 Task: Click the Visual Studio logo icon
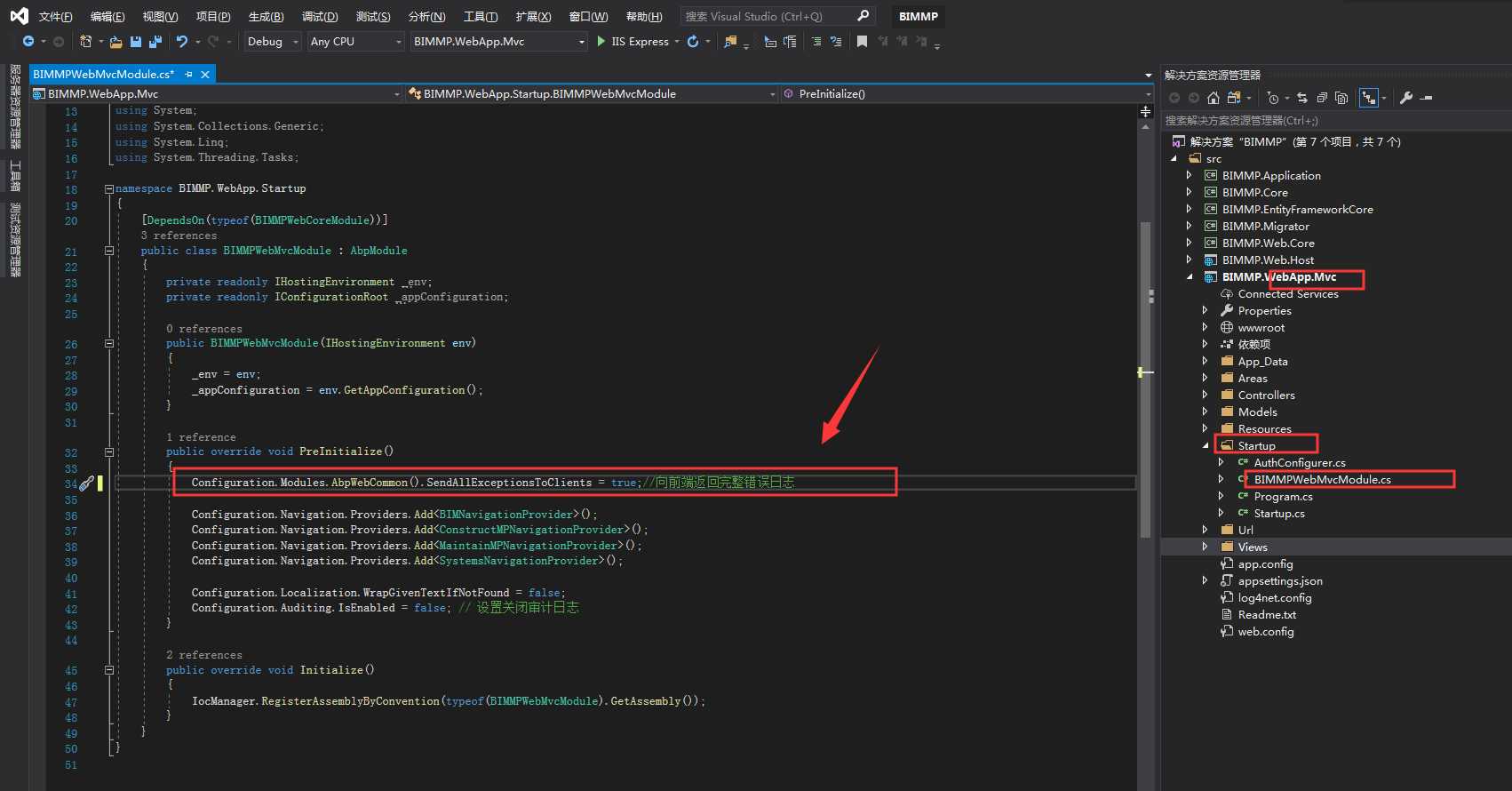(x=19, y=16)
